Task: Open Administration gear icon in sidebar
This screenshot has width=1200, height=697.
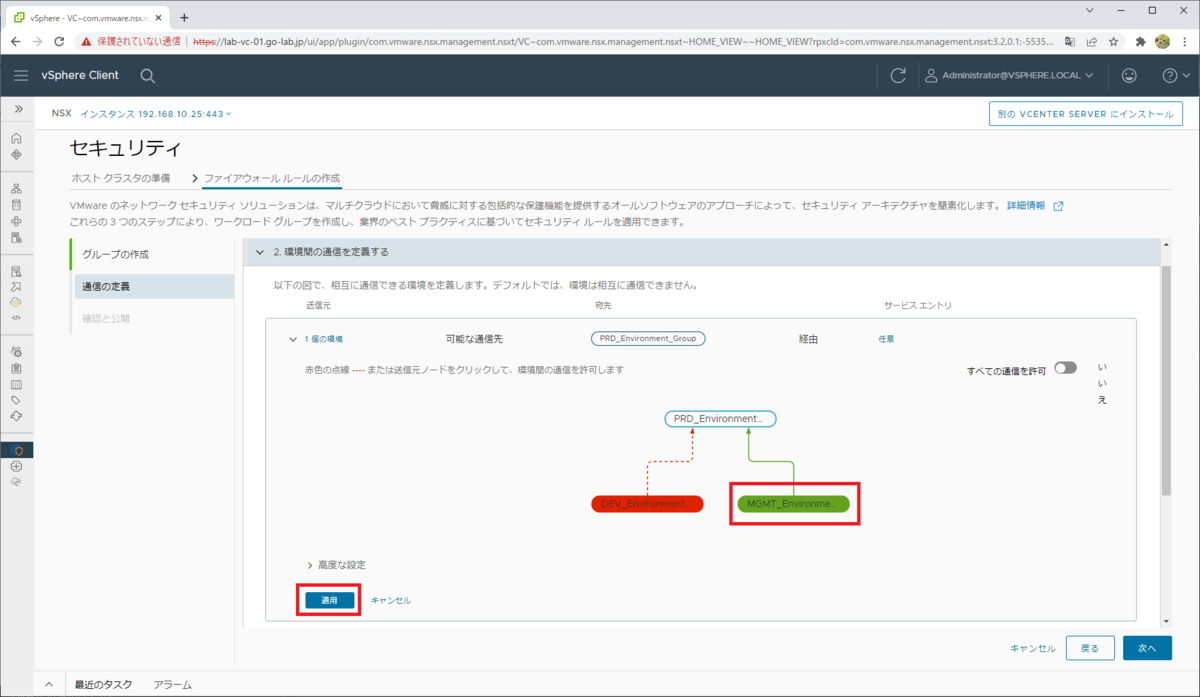Action: (16, 351)
